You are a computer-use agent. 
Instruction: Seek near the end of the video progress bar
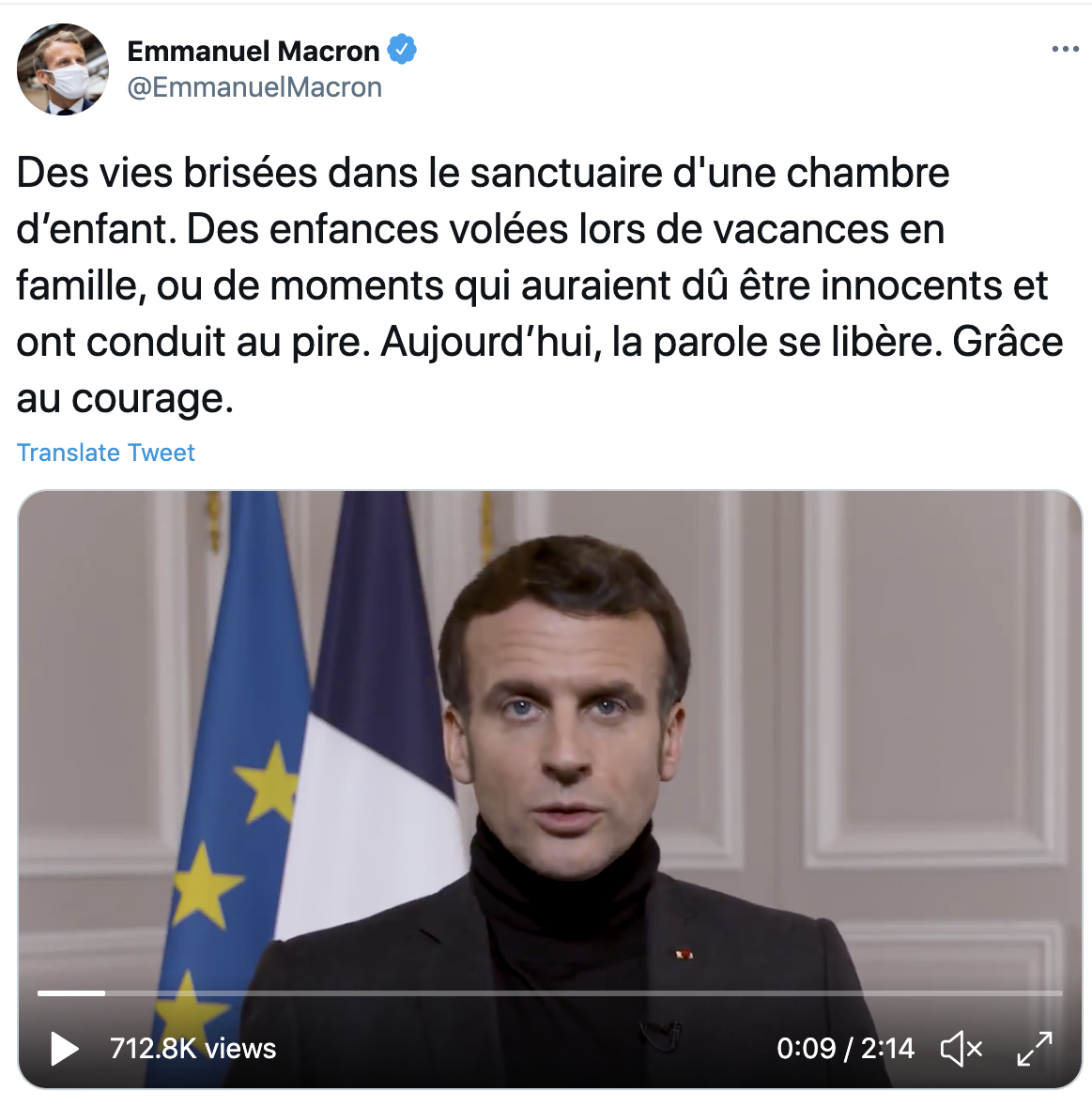pos(1038,992)
